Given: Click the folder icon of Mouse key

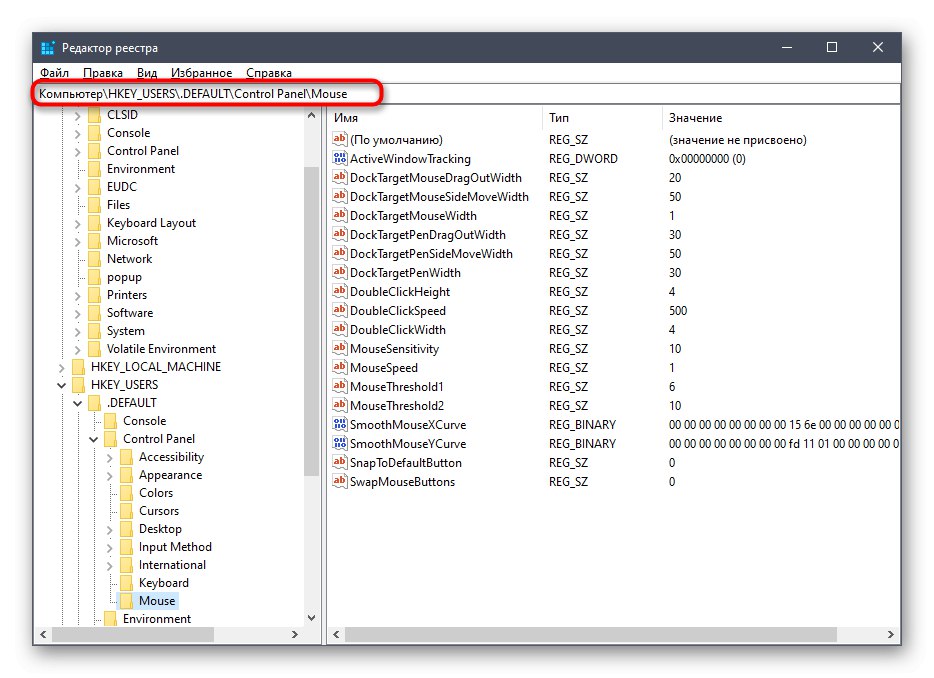Looking at the screenshot, I should (126, 601).
